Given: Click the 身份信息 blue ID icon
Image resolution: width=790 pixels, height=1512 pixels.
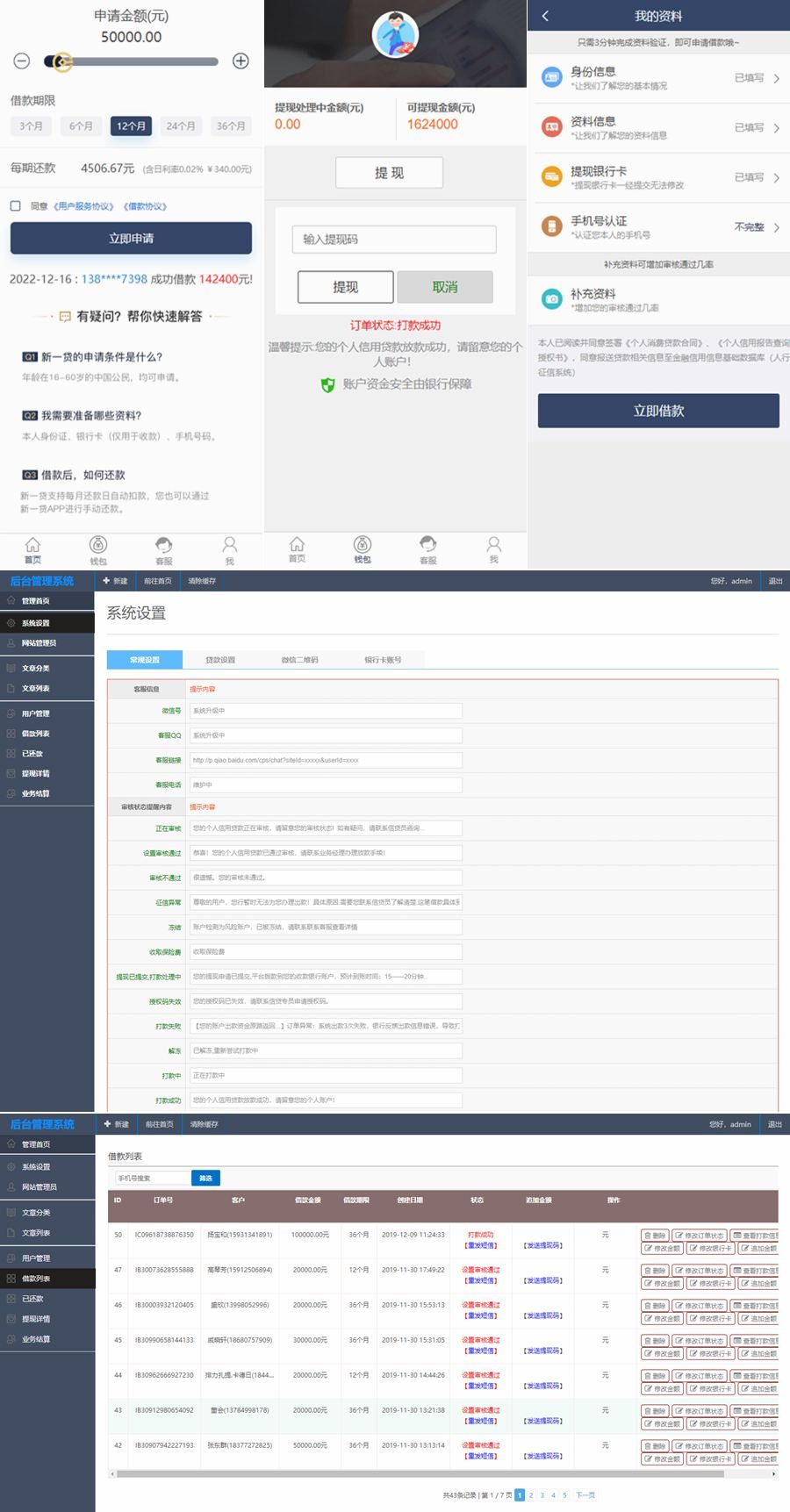Looking at the screenshot, I should click(x=551, y=78).
